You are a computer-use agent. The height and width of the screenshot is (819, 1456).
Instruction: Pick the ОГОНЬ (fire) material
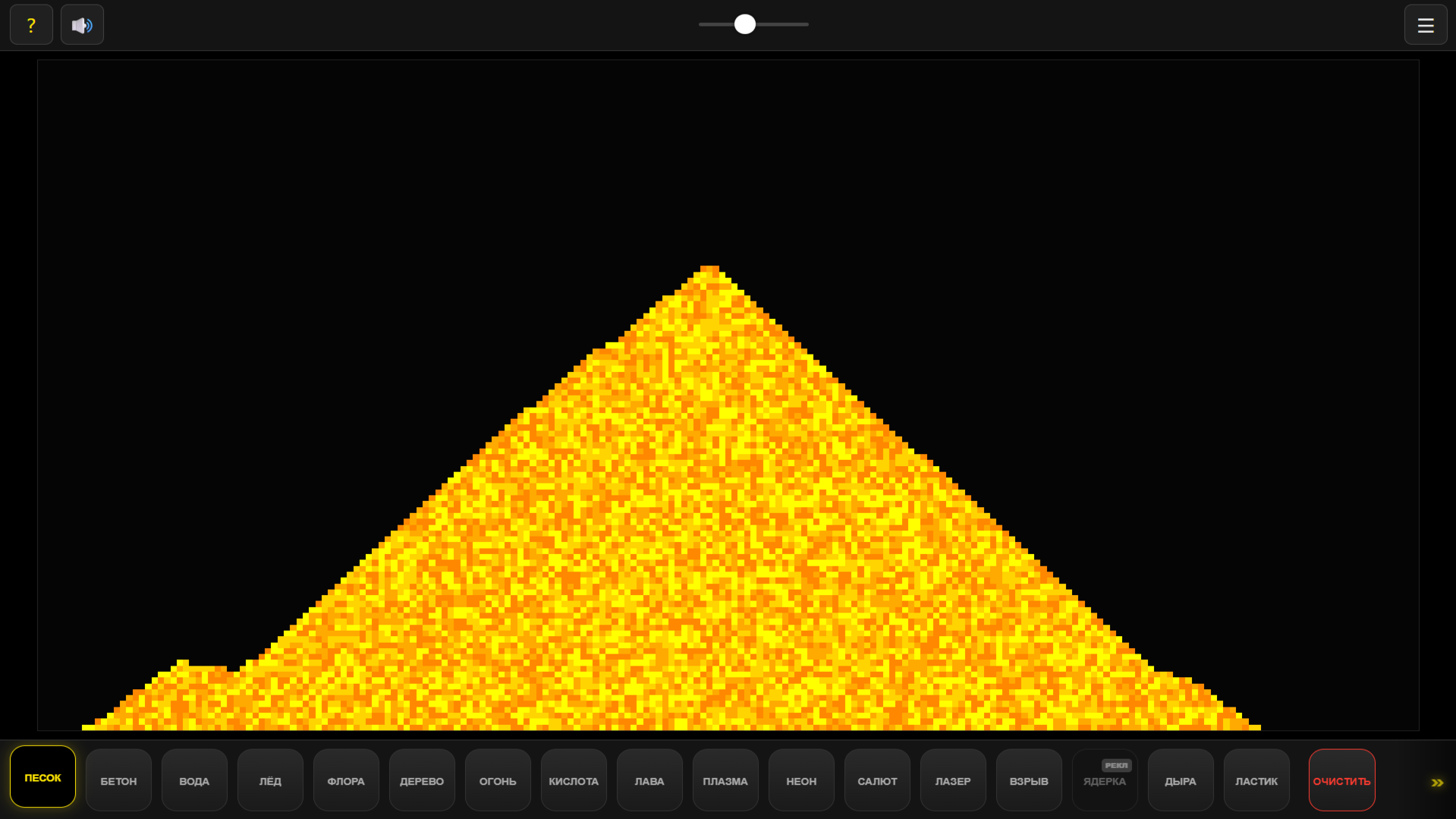click(497, 780)
